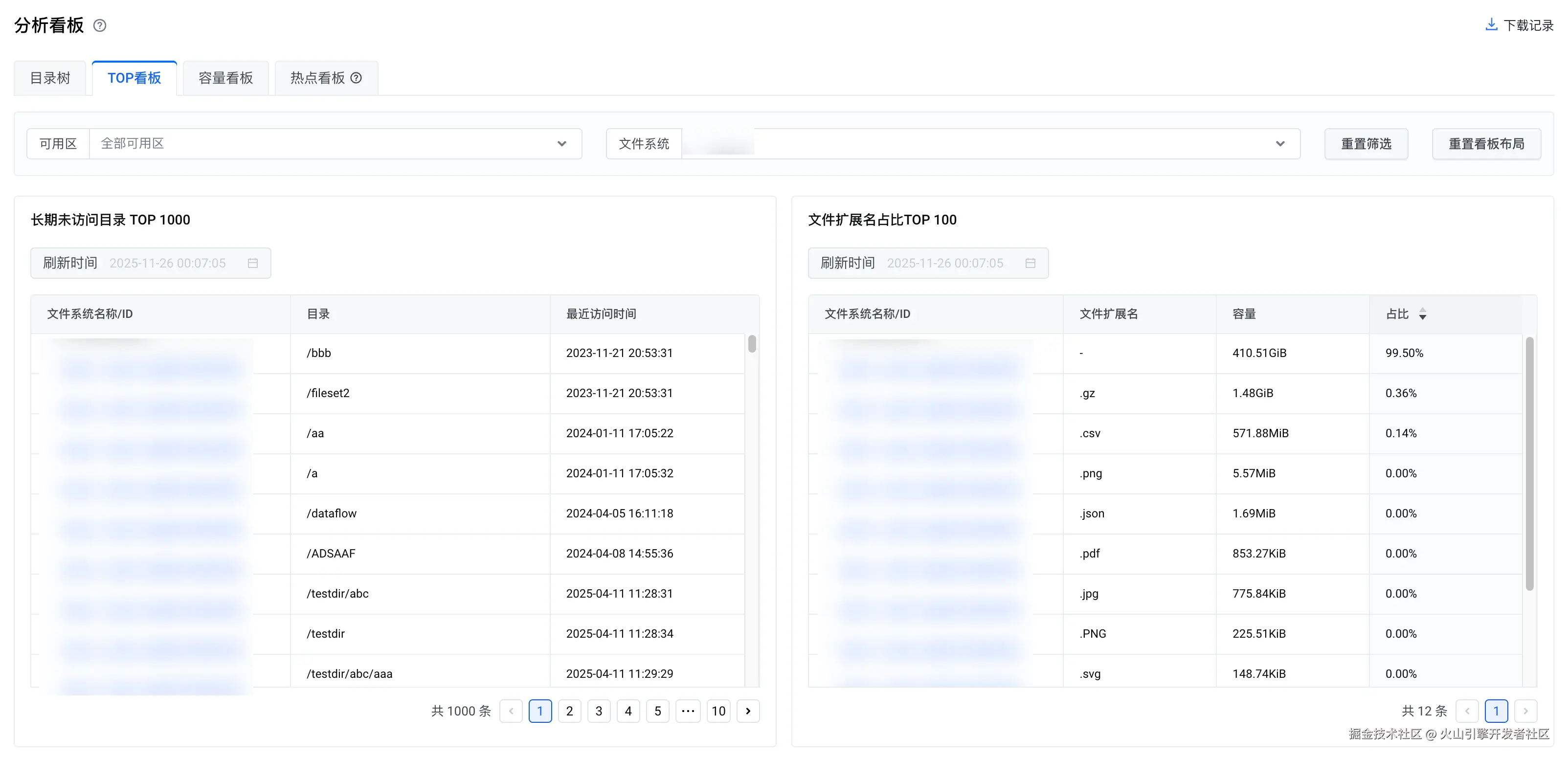1568x759 pixels.
Task: Open left panel 刷新时间 date picker
Action: point(167,263)
